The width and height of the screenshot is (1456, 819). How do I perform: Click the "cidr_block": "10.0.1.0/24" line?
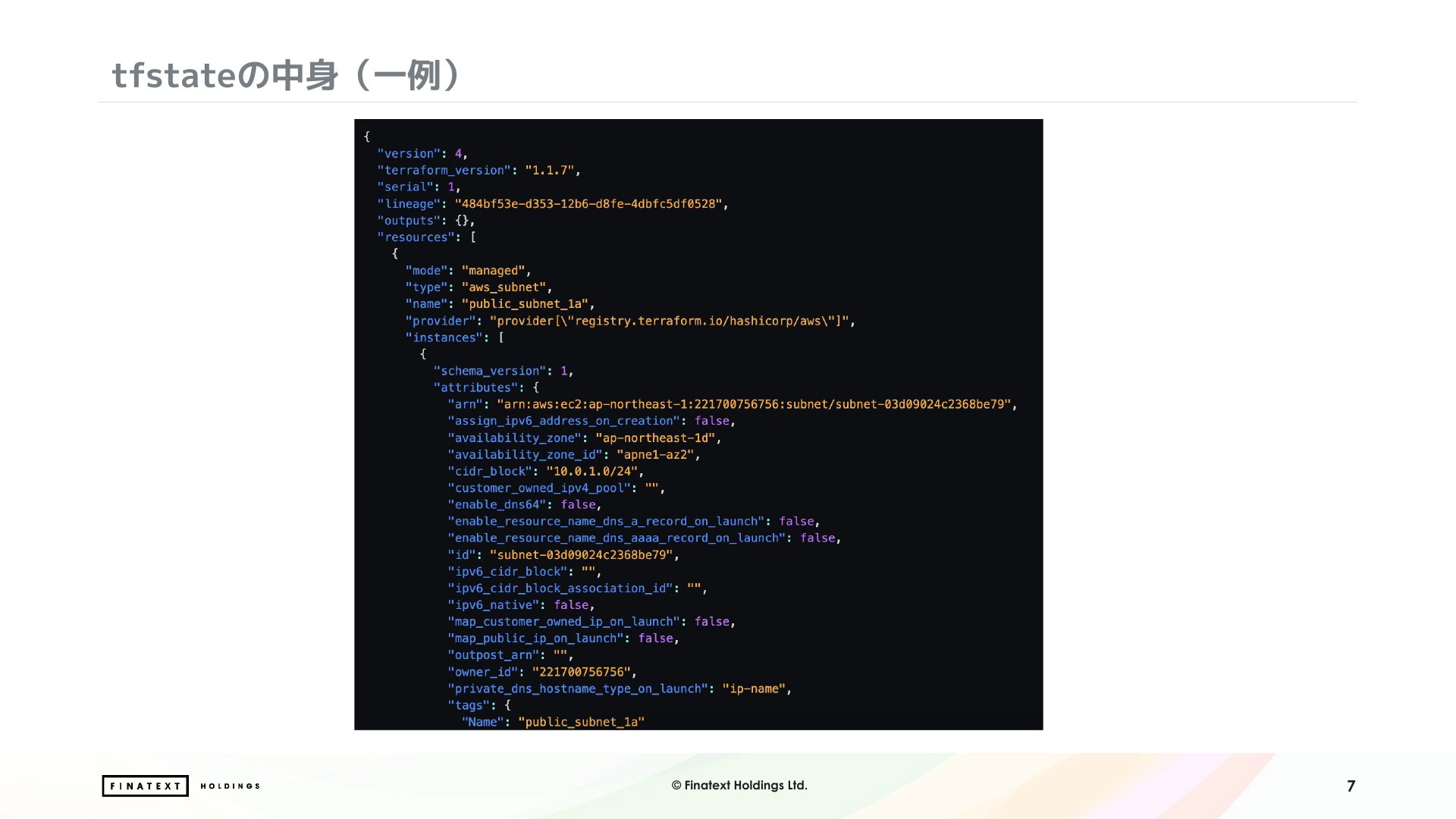(x=545, y=471)
